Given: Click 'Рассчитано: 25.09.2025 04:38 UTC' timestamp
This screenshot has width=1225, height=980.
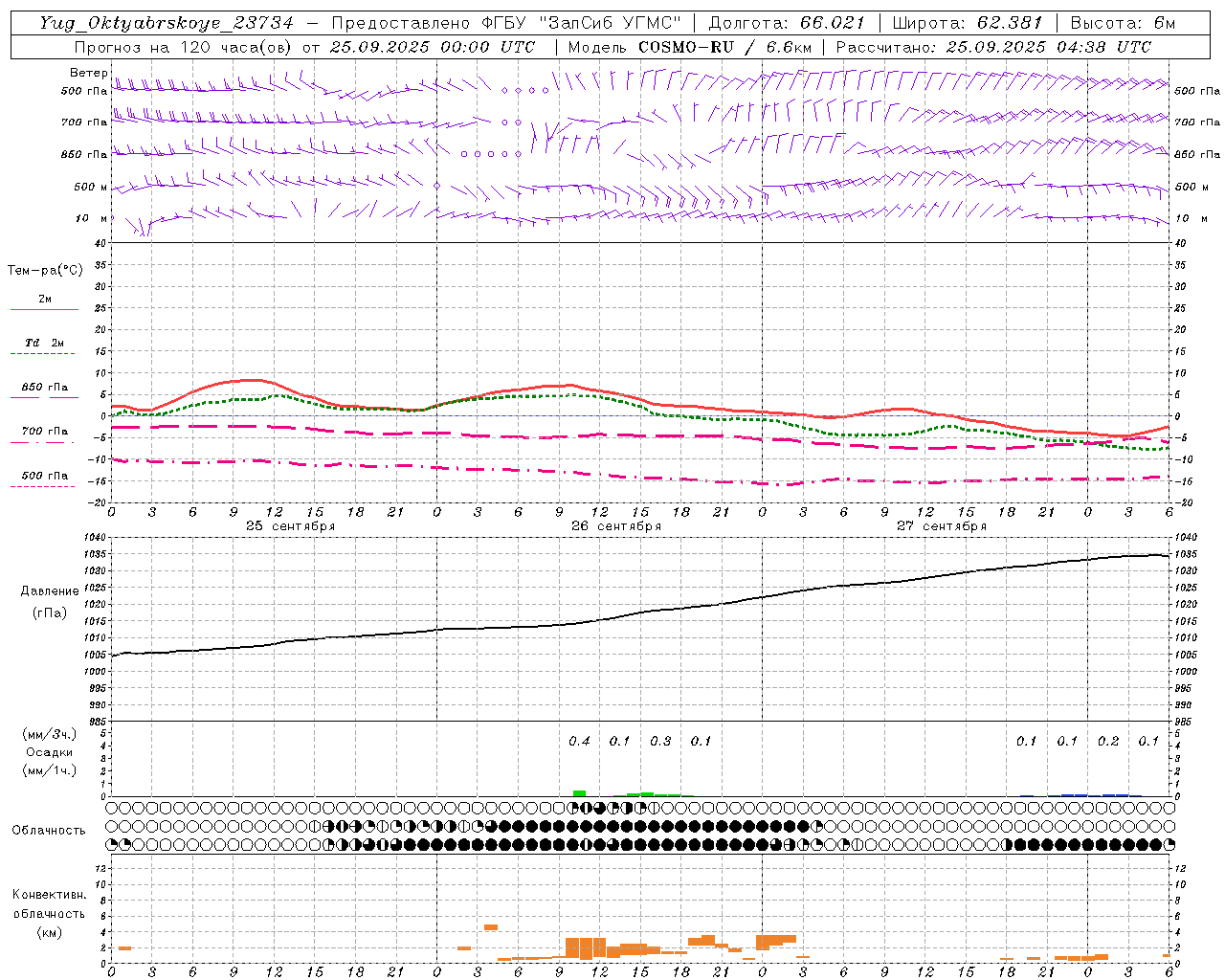Looking at the screenshot, I should pos(993,47).
